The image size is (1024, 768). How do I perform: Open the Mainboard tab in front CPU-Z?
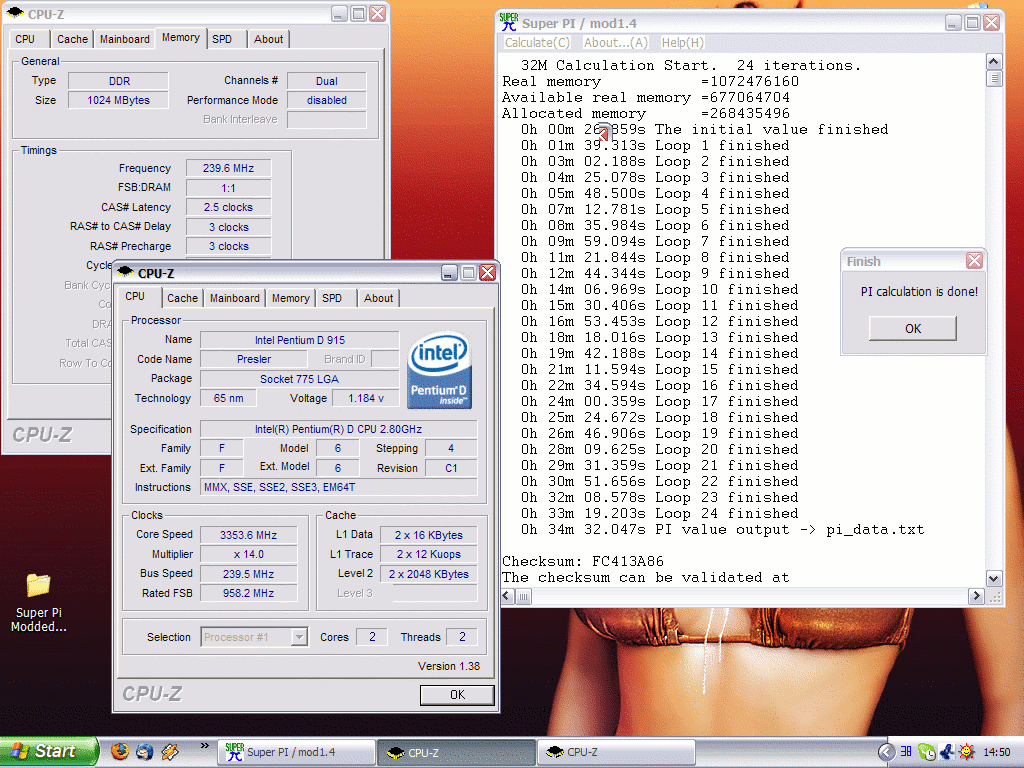pos(234,298)
